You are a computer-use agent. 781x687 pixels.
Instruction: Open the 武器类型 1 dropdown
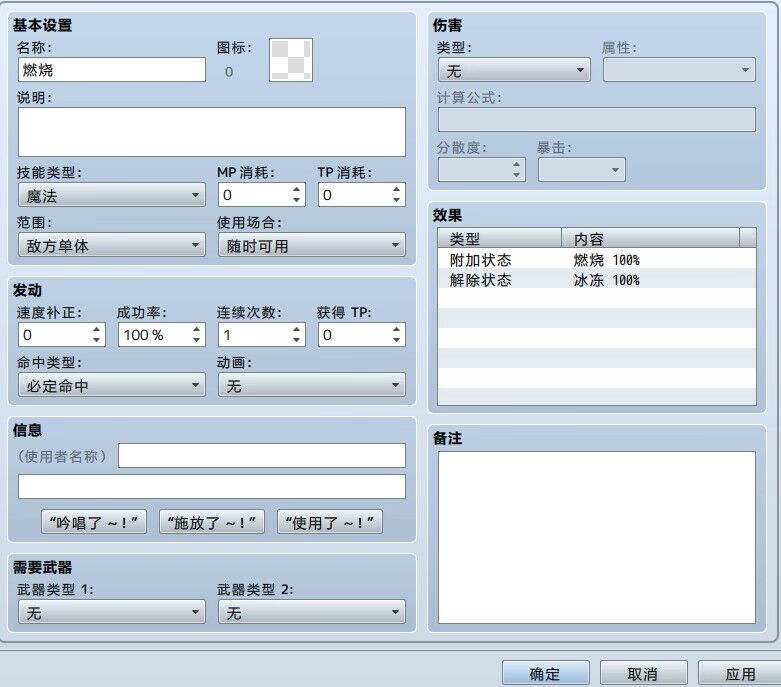pos(112,612)
